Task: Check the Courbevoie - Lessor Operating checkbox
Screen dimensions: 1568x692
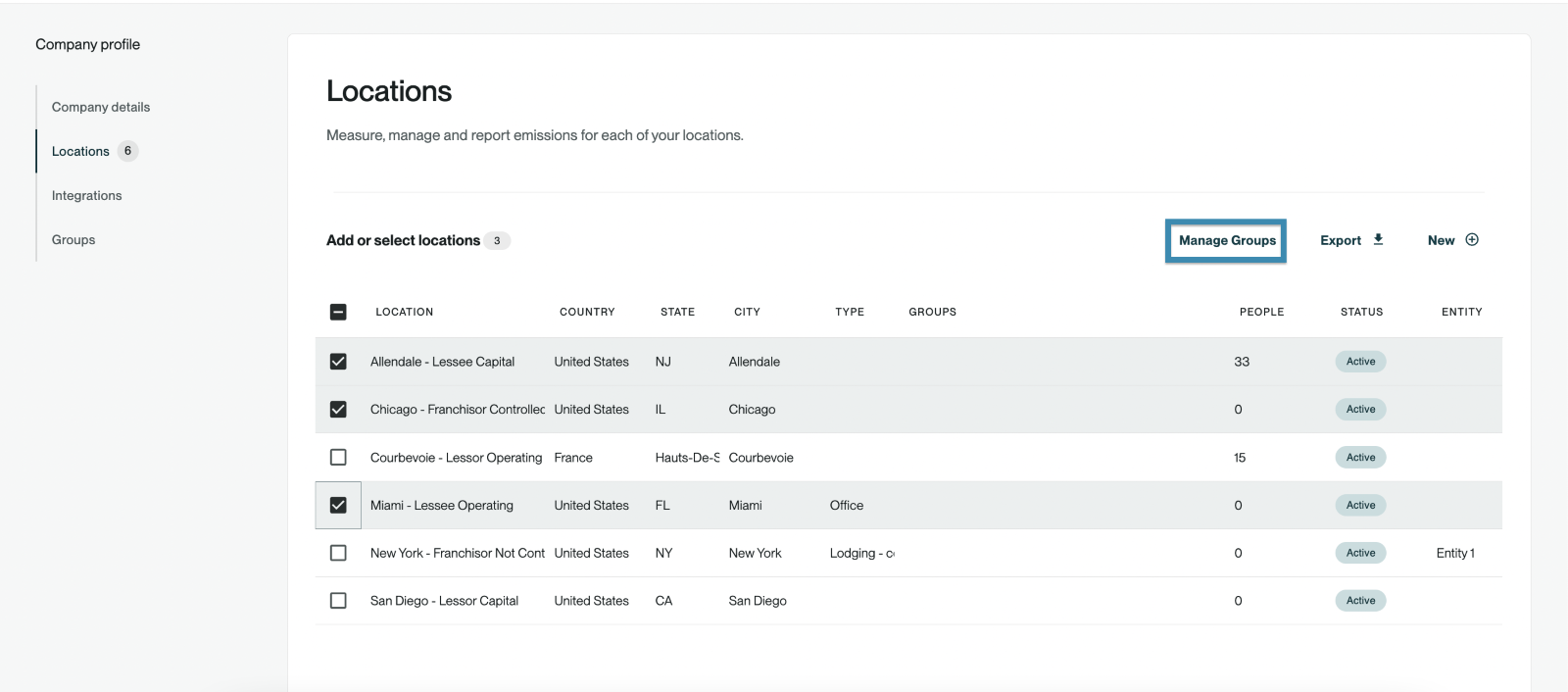Action: point(338,457)
